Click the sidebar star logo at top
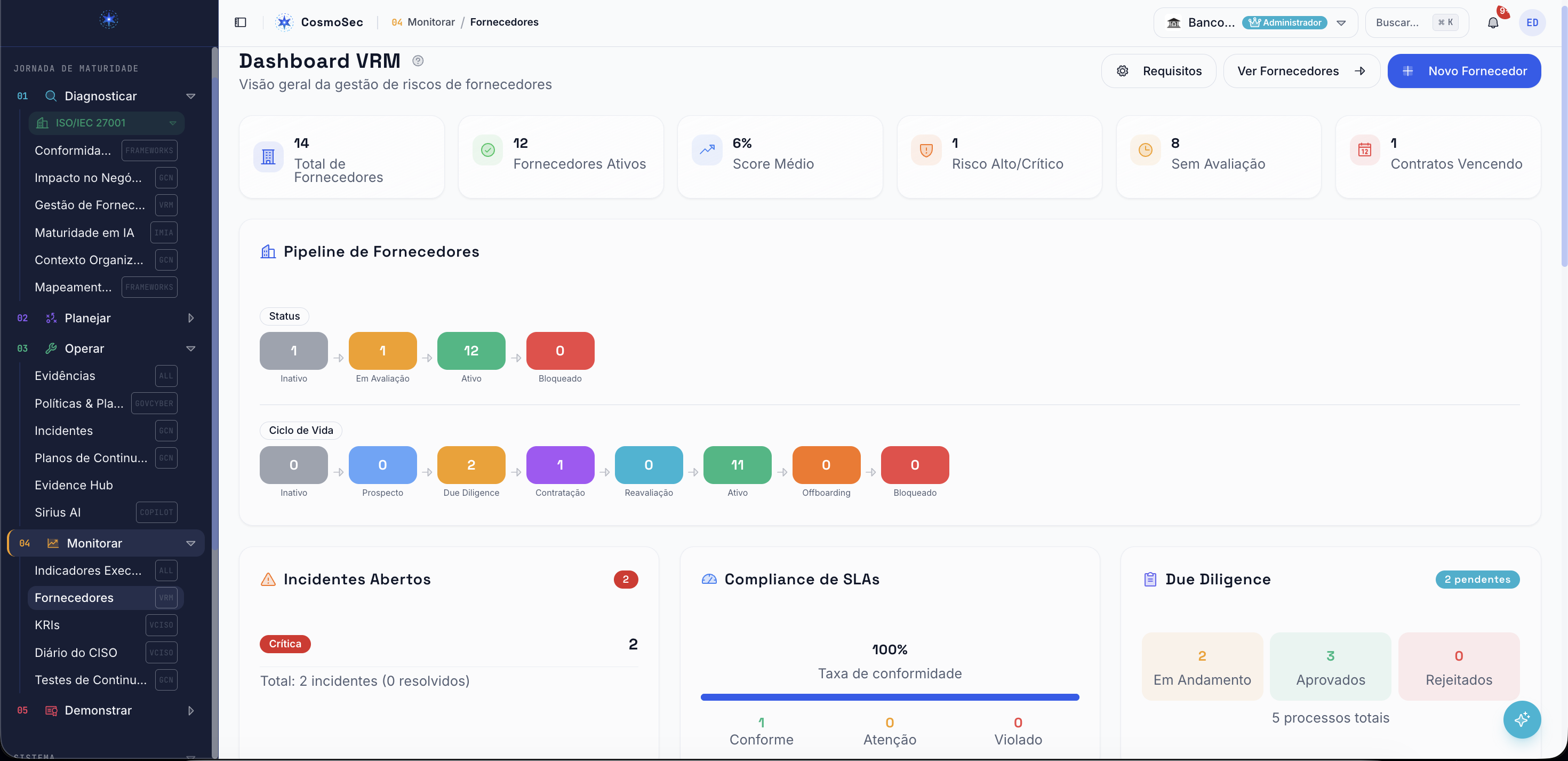Image resolution: width=1568 pixels, height=761 pixels. point(109,20)
